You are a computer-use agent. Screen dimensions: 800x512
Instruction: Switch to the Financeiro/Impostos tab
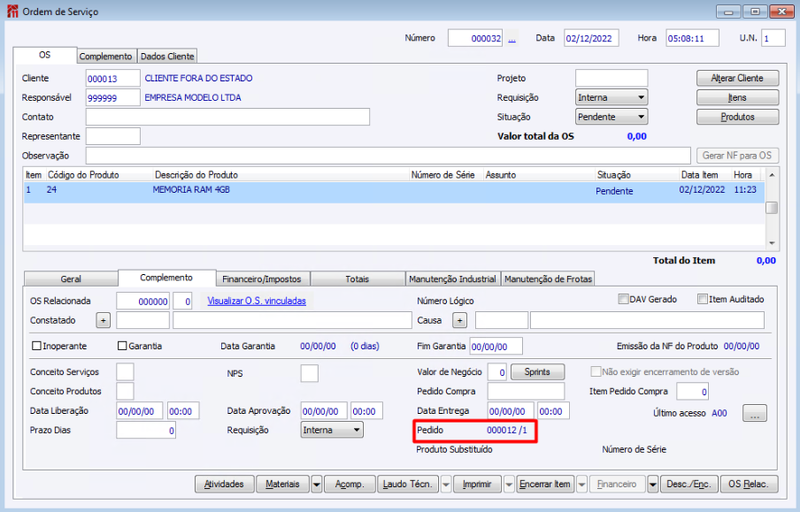(x=262, y=279)
